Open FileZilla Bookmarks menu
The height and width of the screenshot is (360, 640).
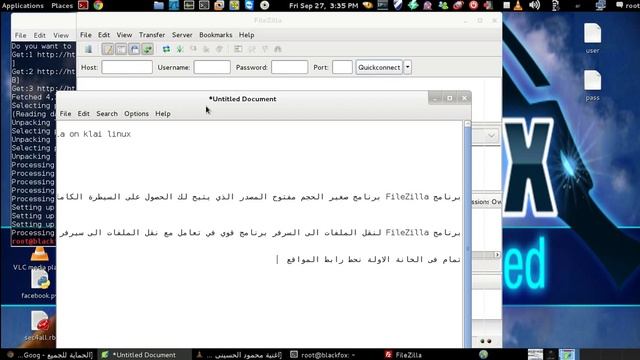[x=216, y=35]
